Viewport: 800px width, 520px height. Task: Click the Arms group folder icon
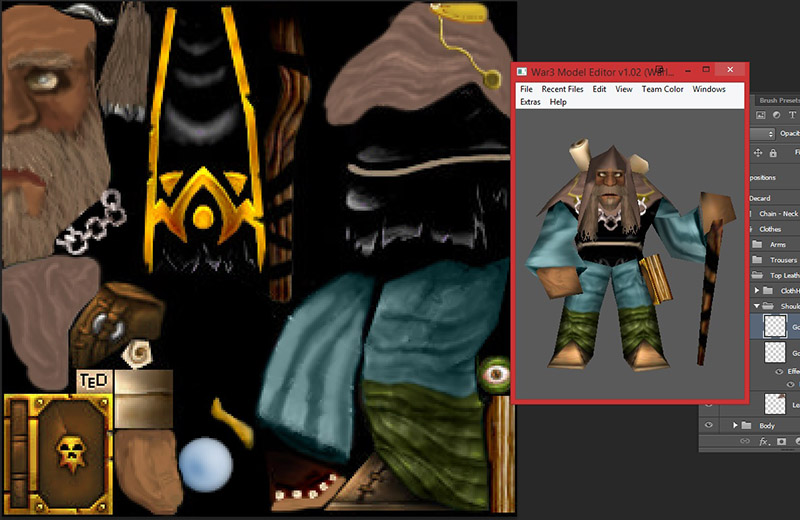757,244
